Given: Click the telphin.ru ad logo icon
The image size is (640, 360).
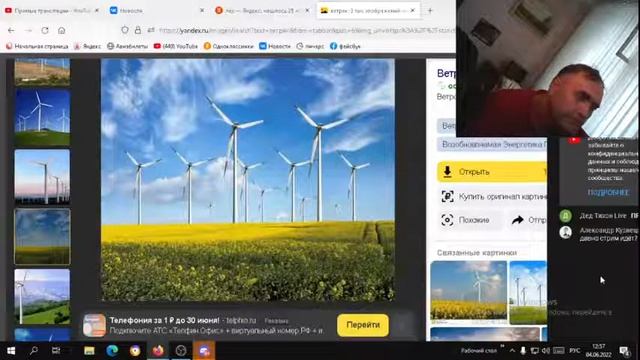Looking at the screenshot, I should (94, 325).
